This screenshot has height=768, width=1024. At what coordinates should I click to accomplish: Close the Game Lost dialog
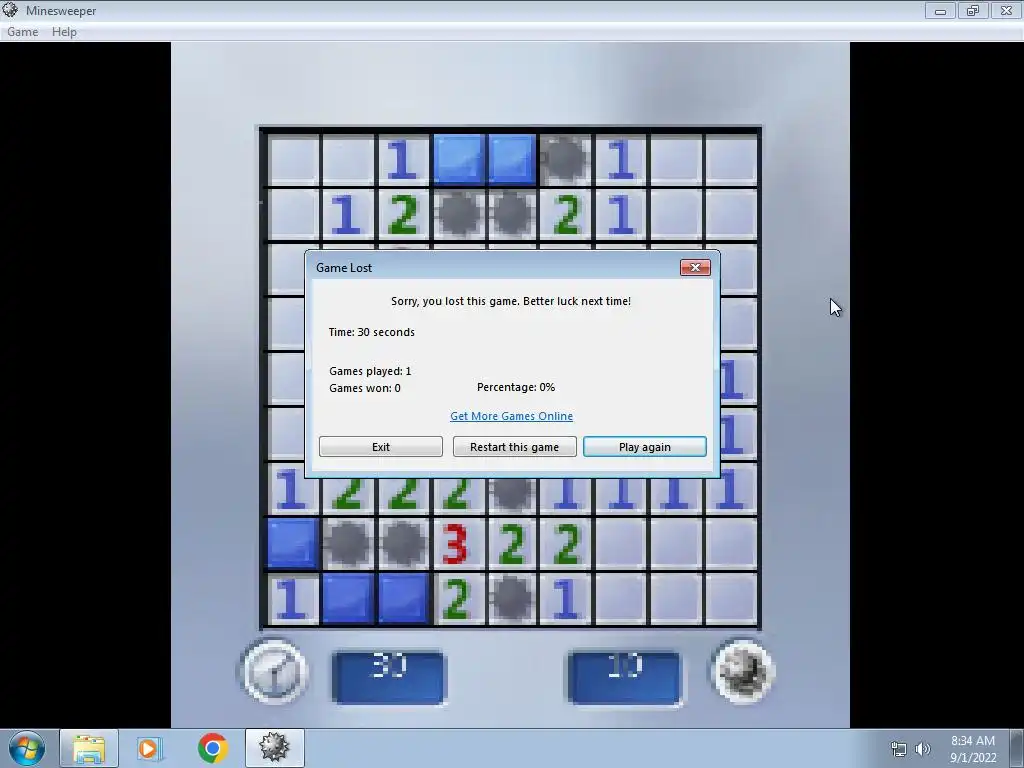[695, 267]
